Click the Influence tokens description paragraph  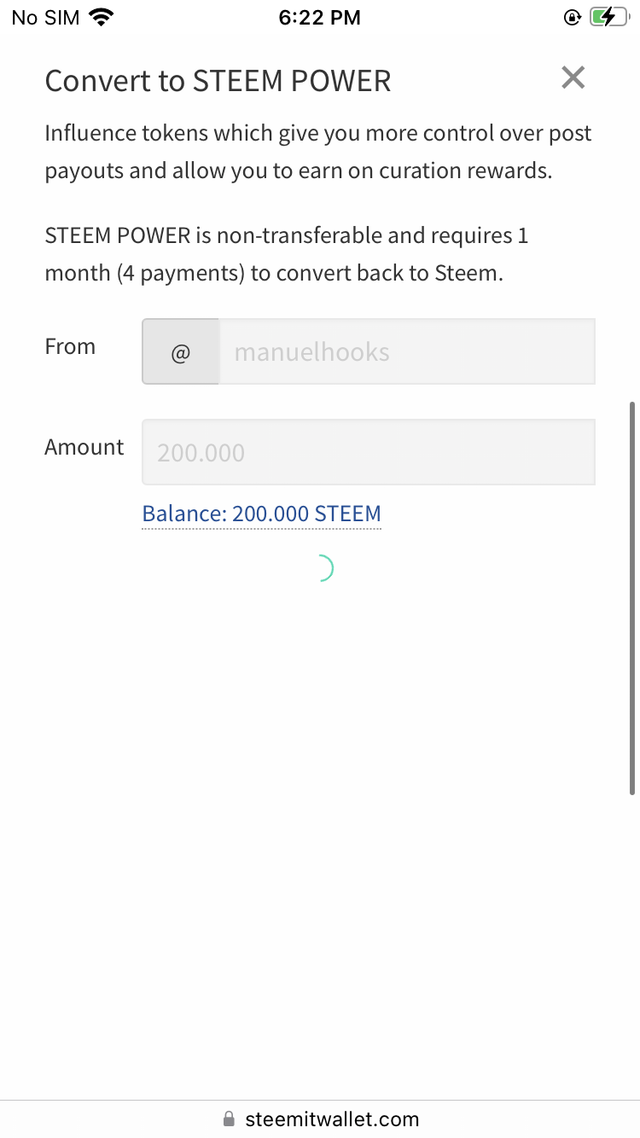[318, 152]
